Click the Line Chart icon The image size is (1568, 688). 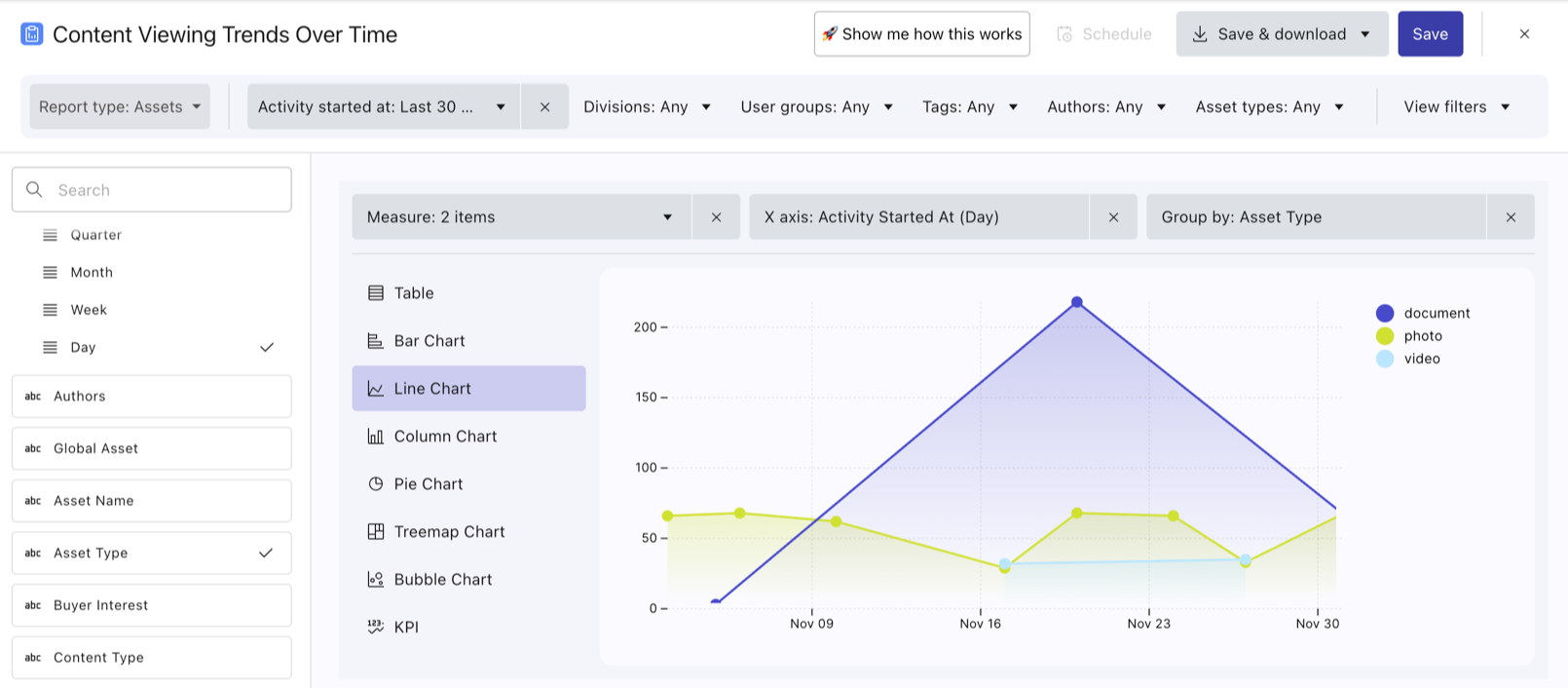pyautogui.click(x=376, y=389)
